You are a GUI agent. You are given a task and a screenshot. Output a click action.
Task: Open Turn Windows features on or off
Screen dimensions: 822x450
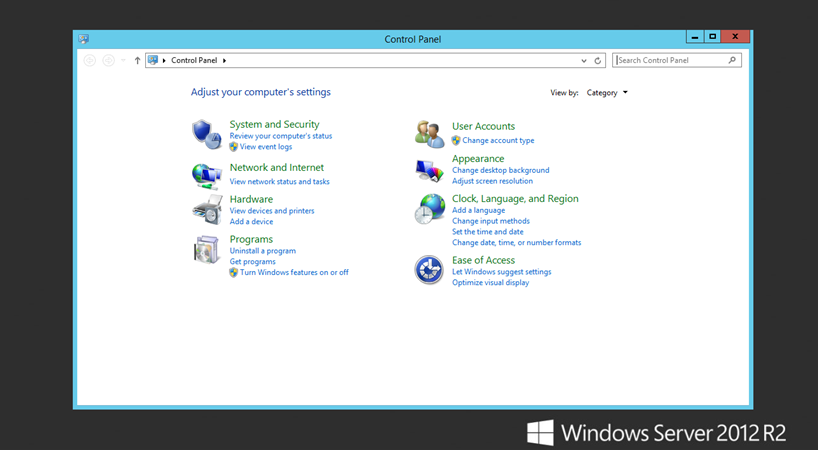coord(294,272)
